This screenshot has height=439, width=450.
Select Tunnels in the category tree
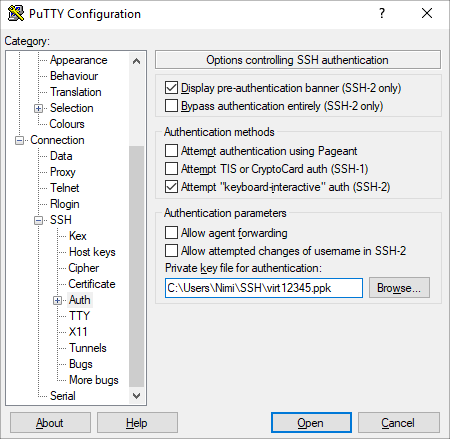88,348
